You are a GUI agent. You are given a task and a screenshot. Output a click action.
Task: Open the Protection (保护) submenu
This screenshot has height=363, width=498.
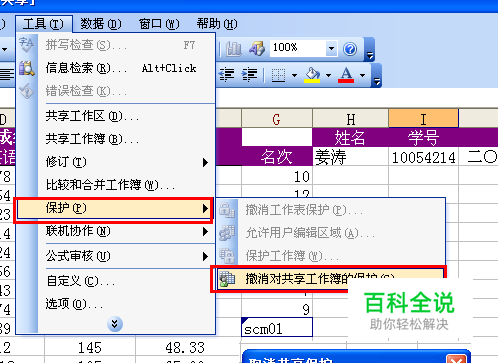[114, 209]
